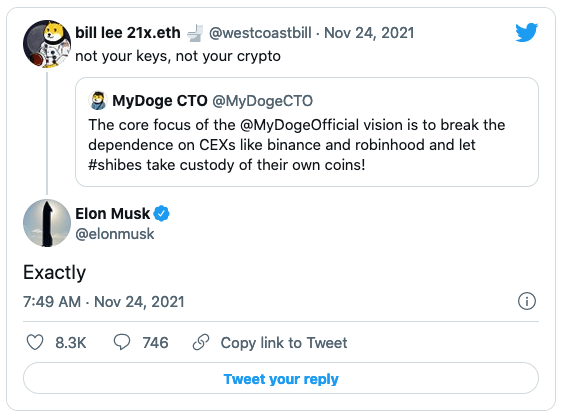Click the Elon Musk display name

[x=113, y=214]
